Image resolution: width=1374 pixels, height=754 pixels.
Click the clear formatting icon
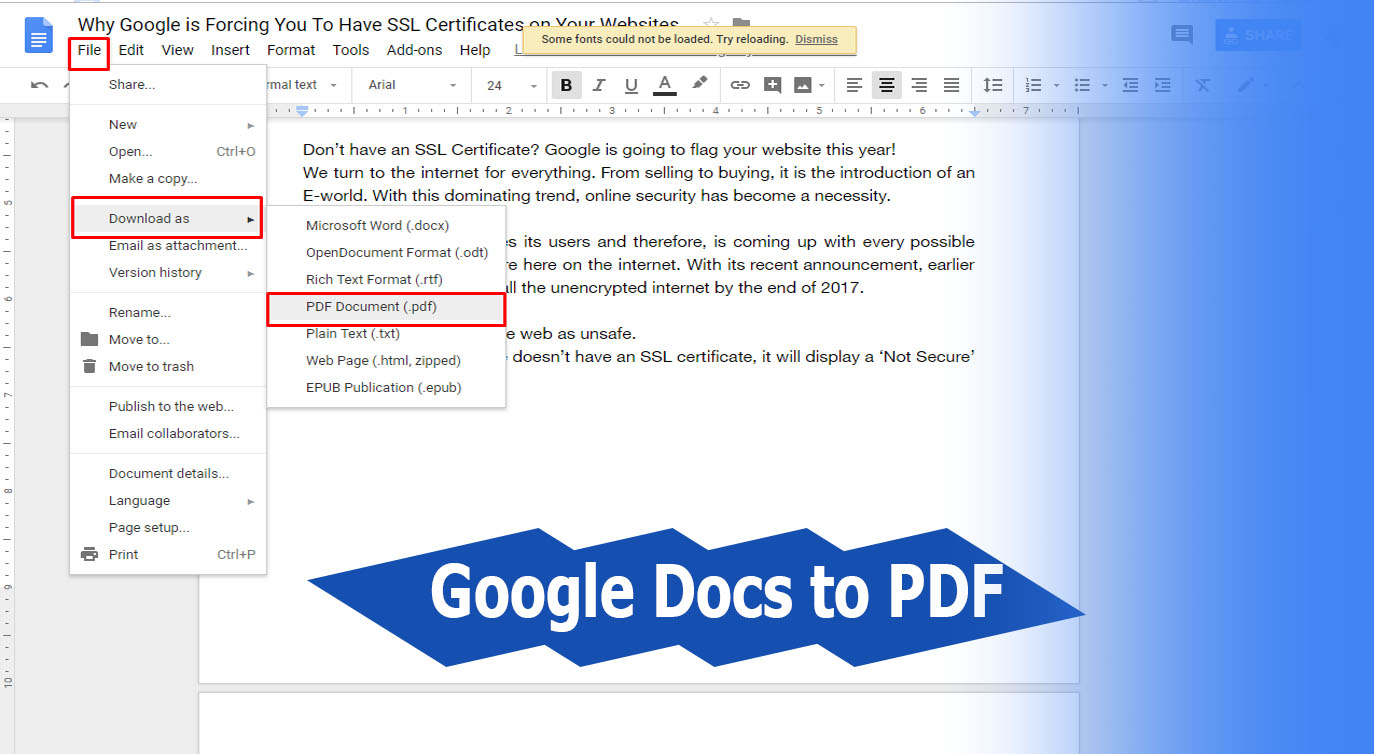coord(1203,85)
